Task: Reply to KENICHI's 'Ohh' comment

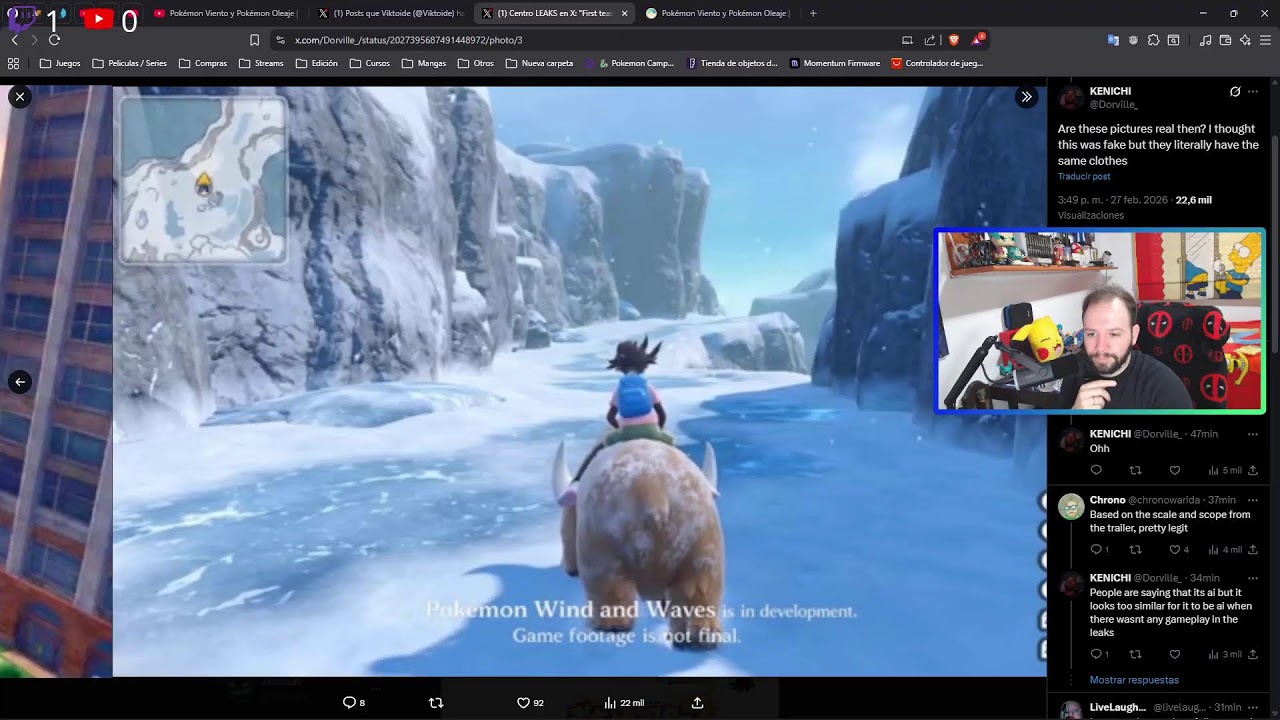Action: pos(1096,470)
